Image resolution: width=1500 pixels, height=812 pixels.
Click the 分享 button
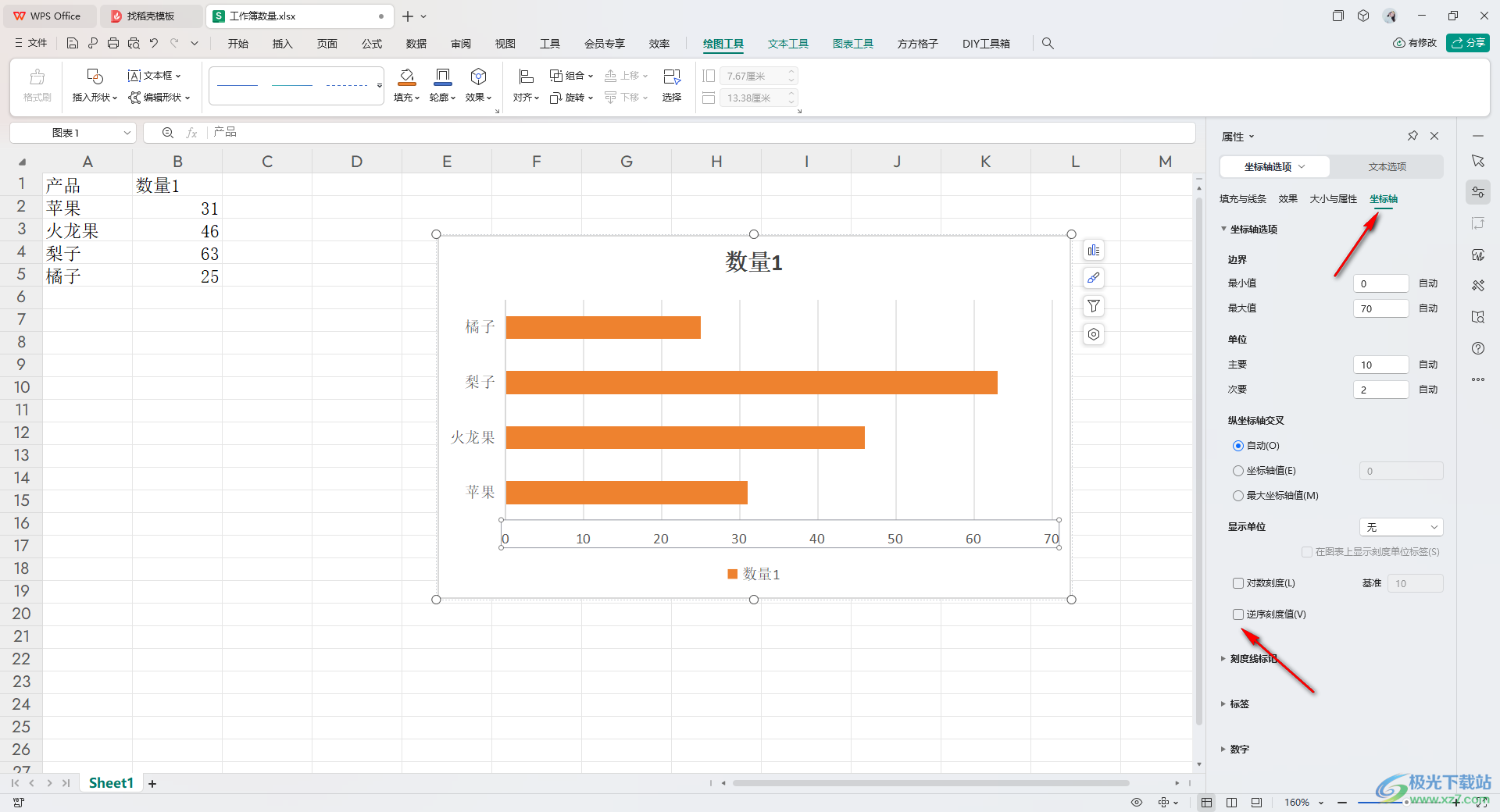[1468, 43]
